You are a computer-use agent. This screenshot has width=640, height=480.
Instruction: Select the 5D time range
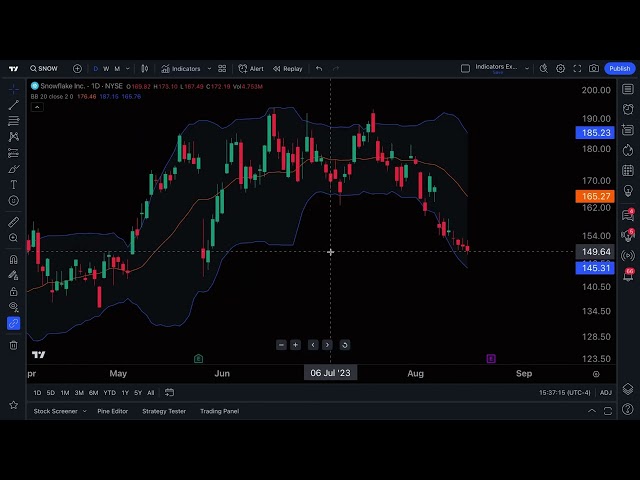51,393
